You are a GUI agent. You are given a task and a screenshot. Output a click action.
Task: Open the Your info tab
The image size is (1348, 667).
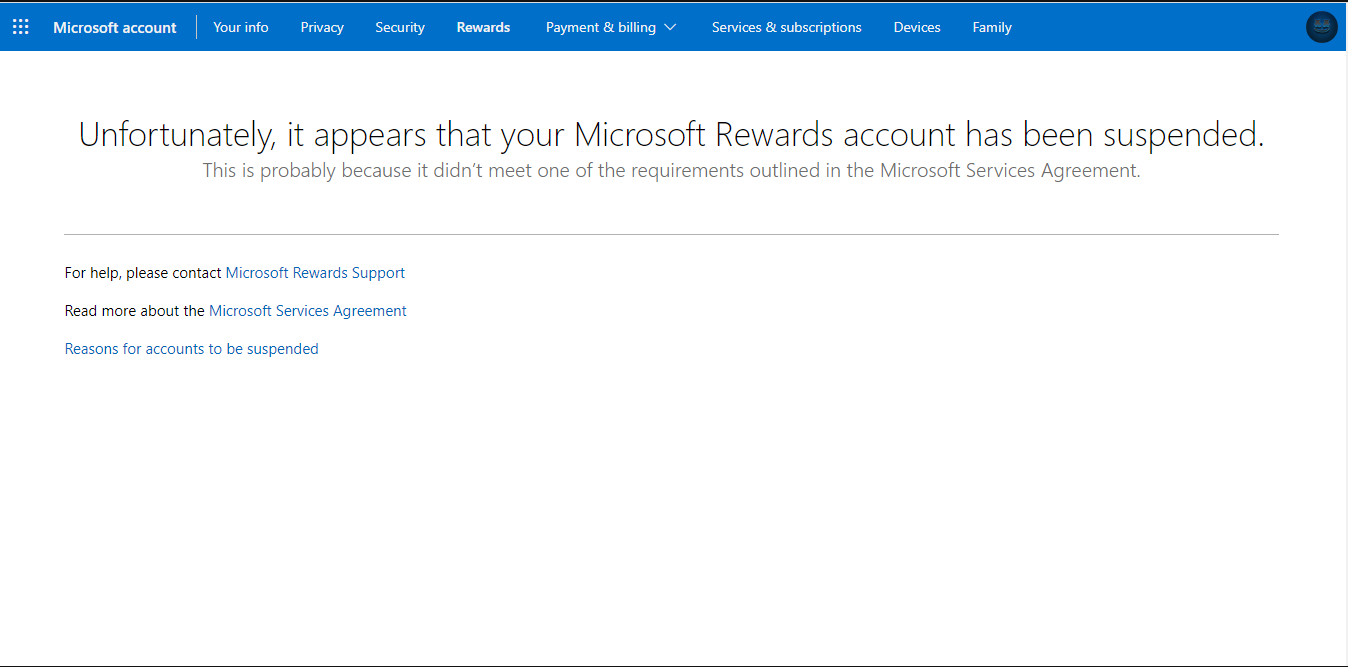(241, 27)
